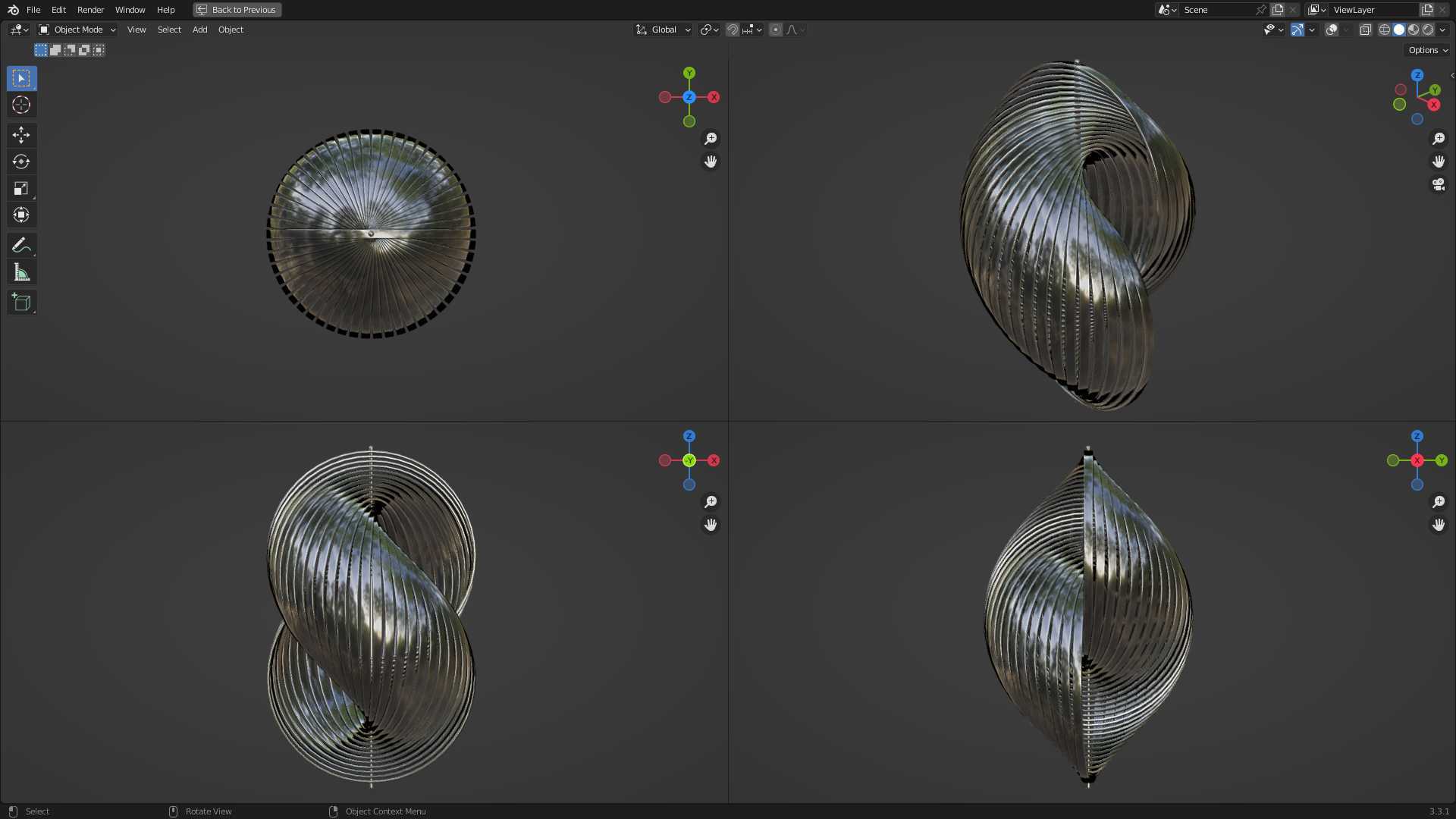Open shading options dropdown arrow
Viewport: 1456px width, 819px height.
[1442, 30]
